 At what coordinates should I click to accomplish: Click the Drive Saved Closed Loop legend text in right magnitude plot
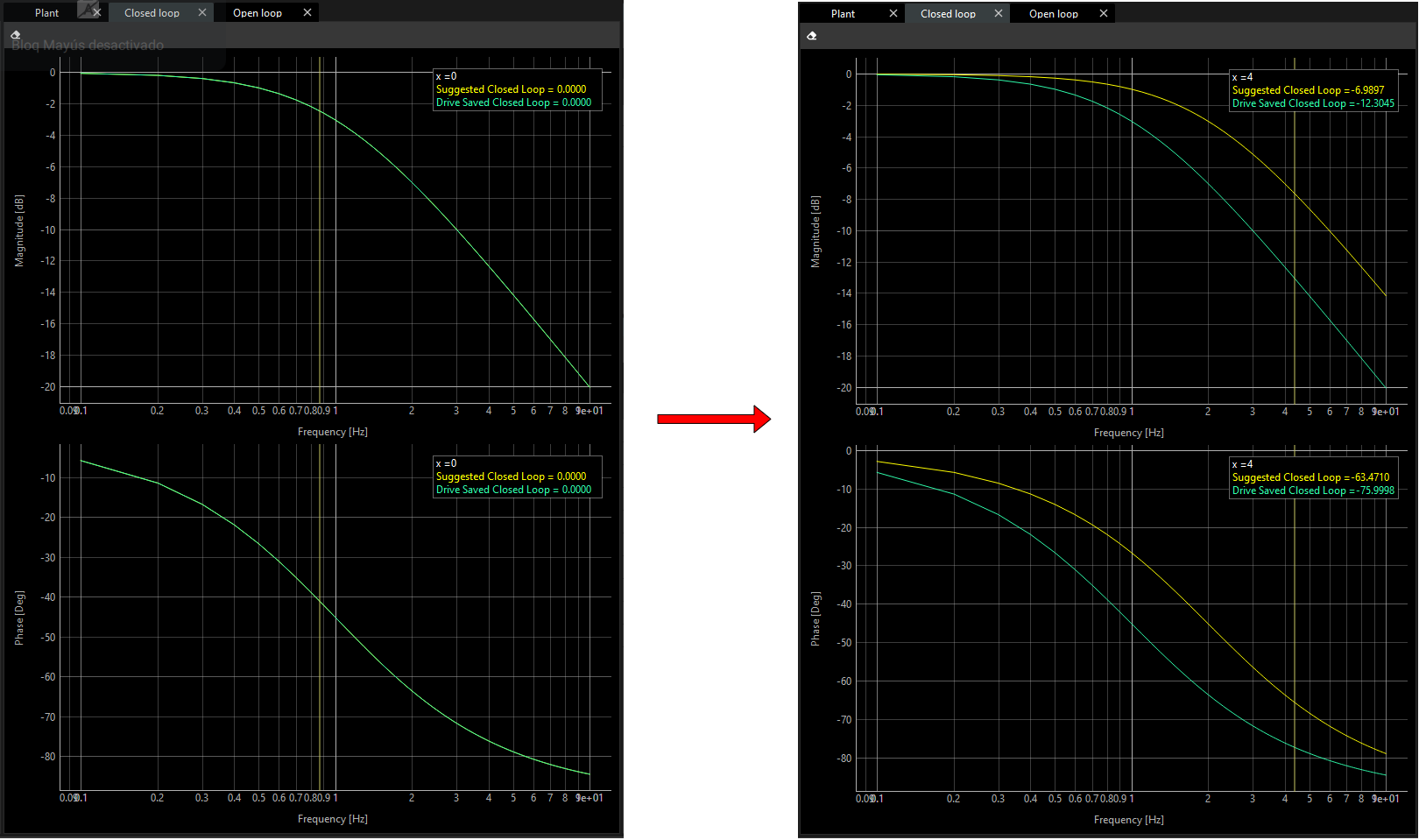1312,102
